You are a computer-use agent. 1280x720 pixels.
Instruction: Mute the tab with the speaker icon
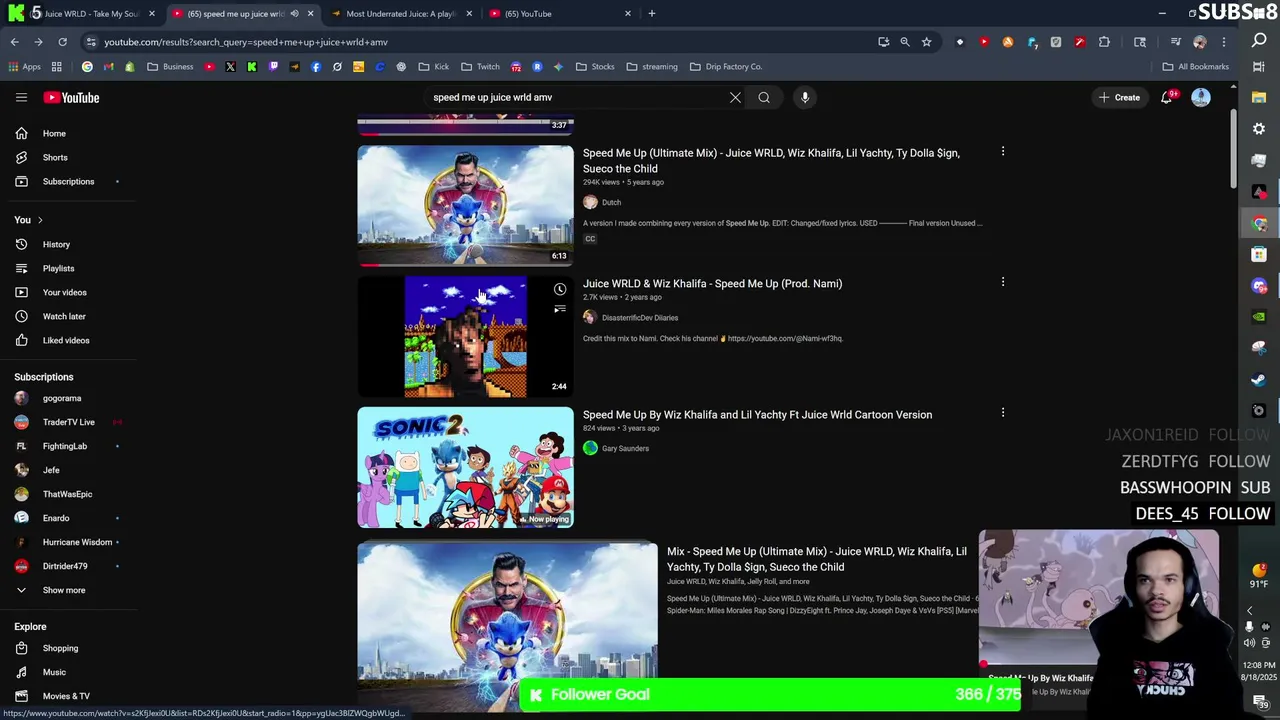tap(294, 14)
